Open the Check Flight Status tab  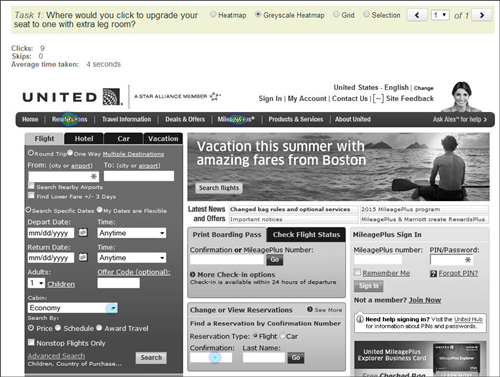(306, 235)
